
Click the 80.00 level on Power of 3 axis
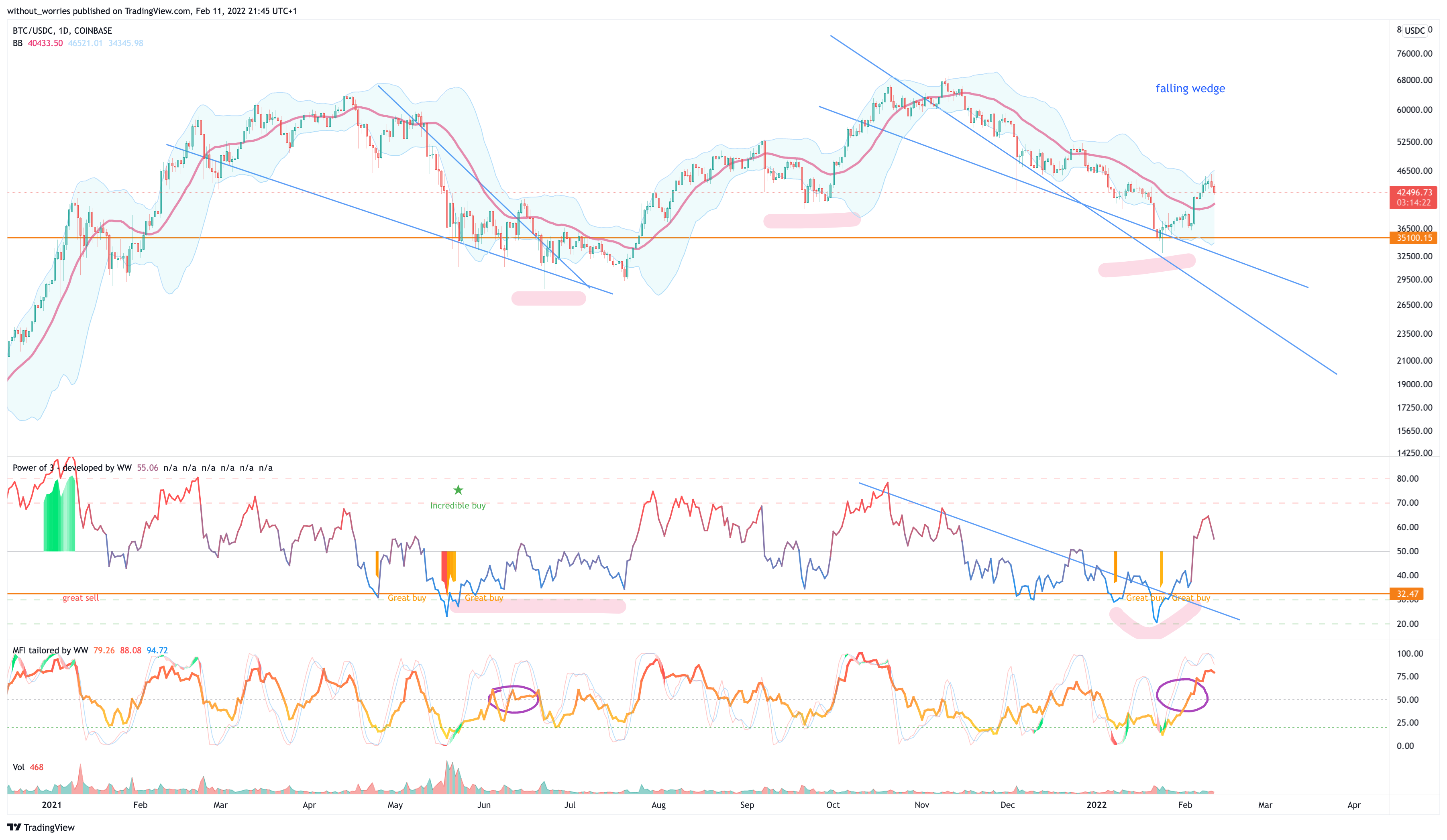[x=1407, y=478]
